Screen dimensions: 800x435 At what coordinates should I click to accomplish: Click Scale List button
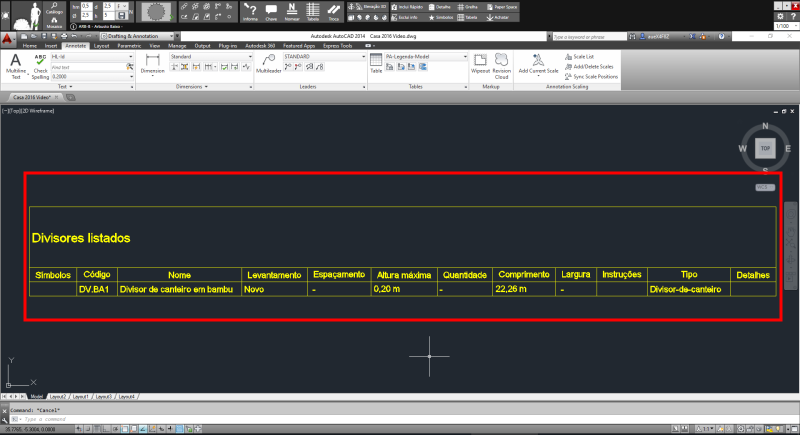pyautogui.click(x=579, y=57)
